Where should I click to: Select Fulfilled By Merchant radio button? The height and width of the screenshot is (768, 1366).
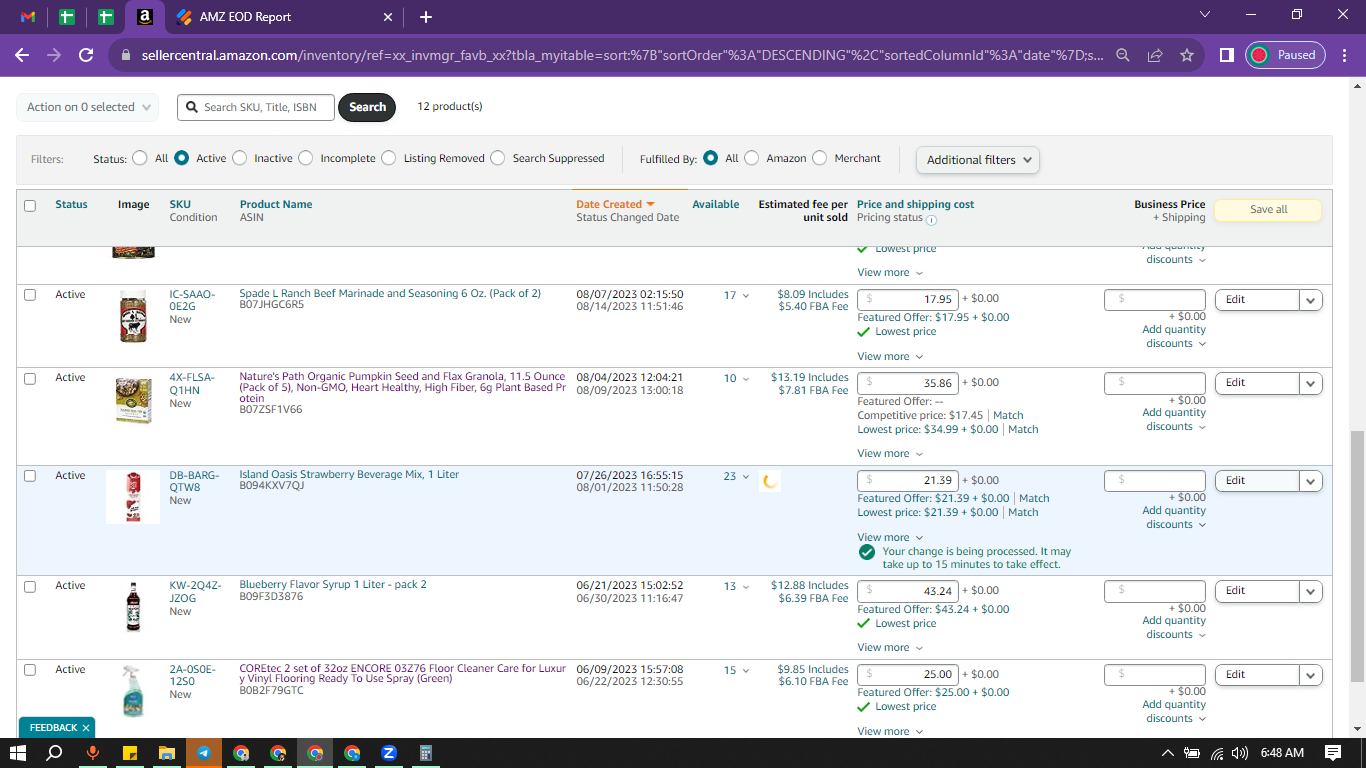coord(819,158)
